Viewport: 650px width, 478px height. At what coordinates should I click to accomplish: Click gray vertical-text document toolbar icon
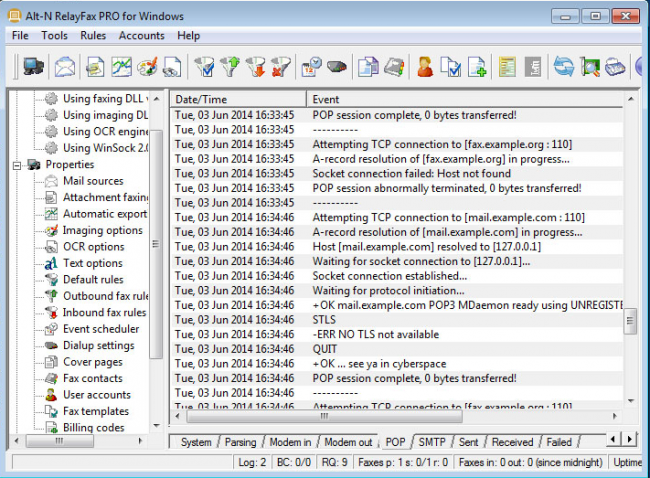tap(533, 67)
